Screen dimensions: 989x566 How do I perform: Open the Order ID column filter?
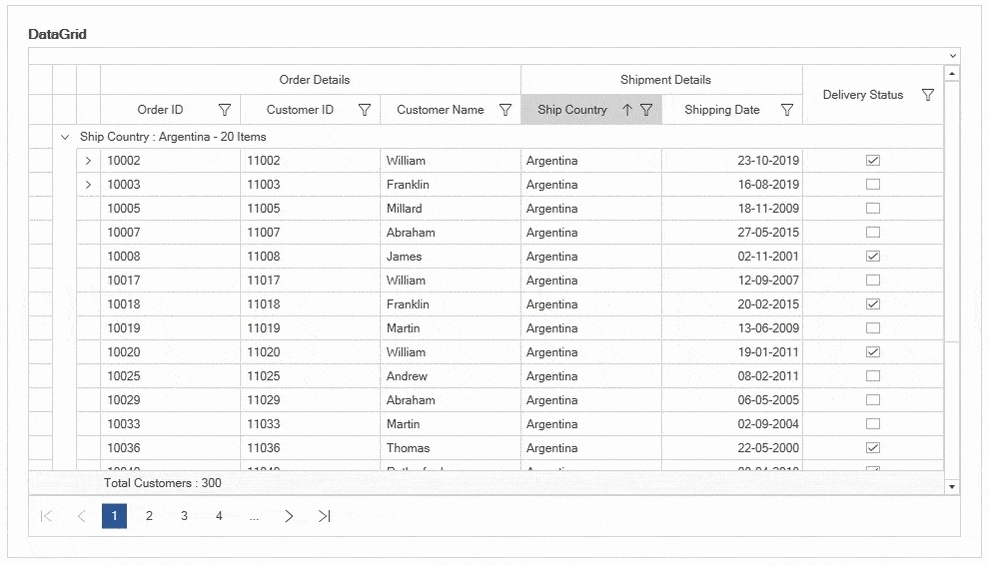coord(225,110)
